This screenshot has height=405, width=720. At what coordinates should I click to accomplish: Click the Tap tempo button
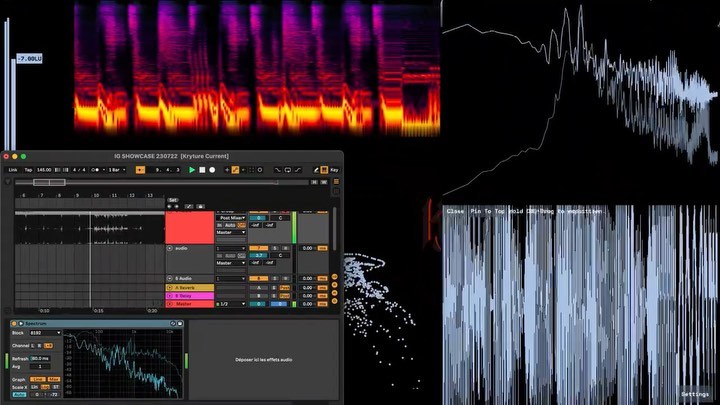coord(27,170)
